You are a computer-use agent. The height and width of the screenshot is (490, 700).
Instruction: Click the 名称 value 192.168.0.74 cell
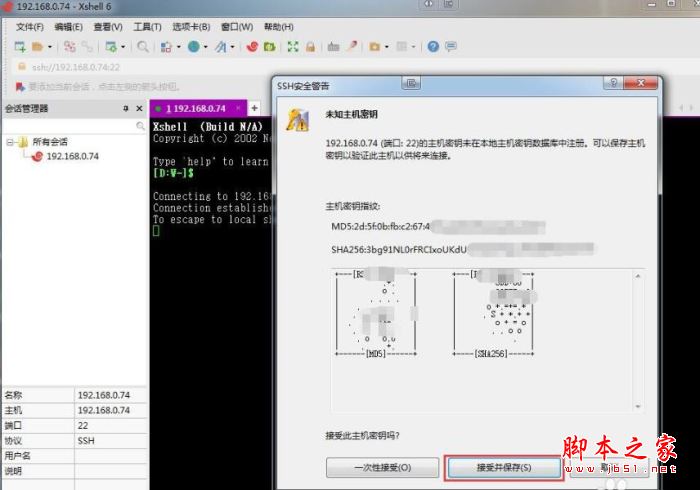(110, 395)
